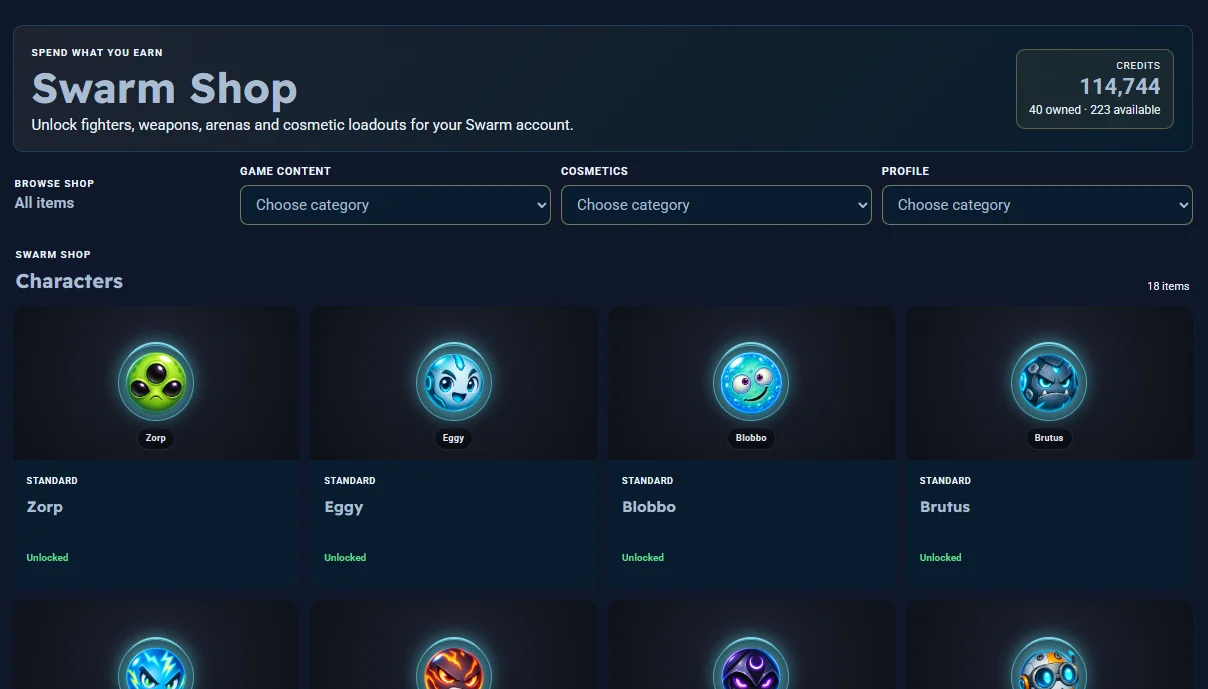Viewport: 1208px width, 689px height.
Task: Click the 114,744 credits balance
Action: coord(1120,87)
